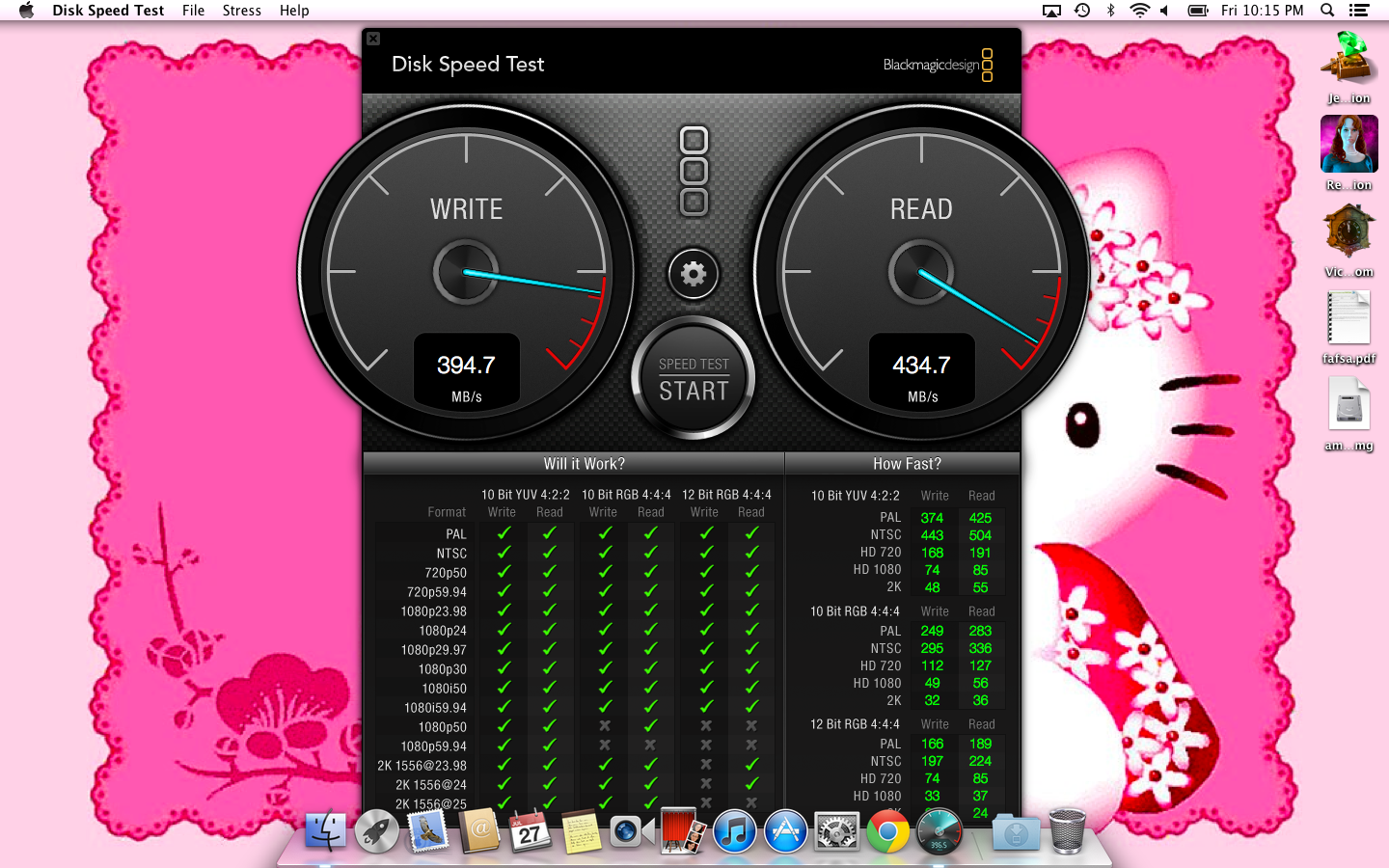The image size is (1389, 868).
Task: Open the Trash in Dock
Action: [1067, 830]
